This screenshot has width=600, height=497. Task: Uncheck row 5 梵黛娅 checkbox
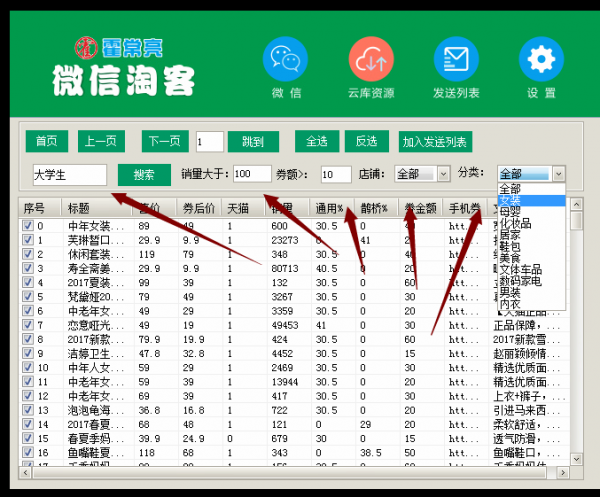pos(28,296)
